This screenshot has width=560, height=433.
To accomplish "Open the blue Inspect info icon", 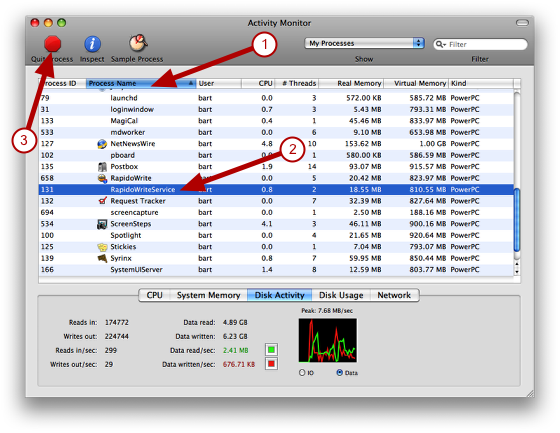I will click(x=92, y=44).
